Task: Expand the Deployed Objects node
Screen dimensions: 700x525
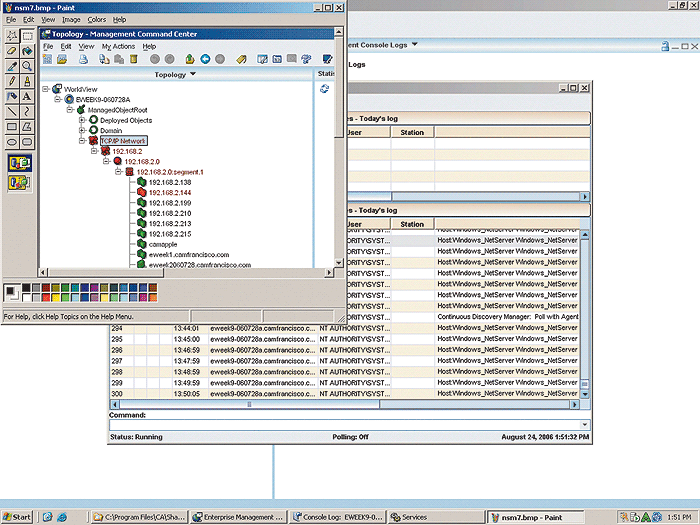Action: click(x=82, y=120)
